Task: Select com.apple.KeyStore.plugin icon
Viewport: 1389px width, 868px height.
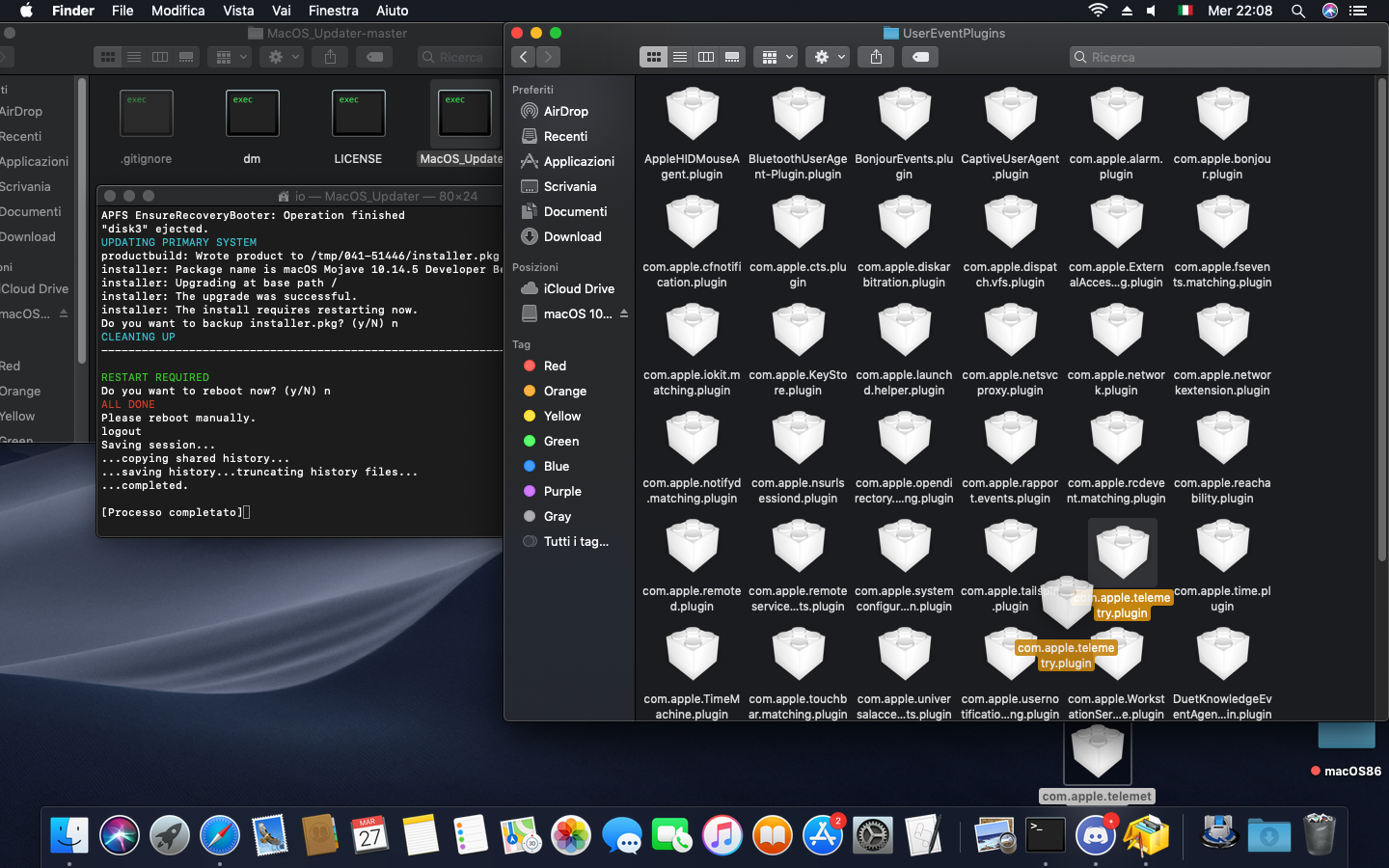Action: tap(799, 330)
